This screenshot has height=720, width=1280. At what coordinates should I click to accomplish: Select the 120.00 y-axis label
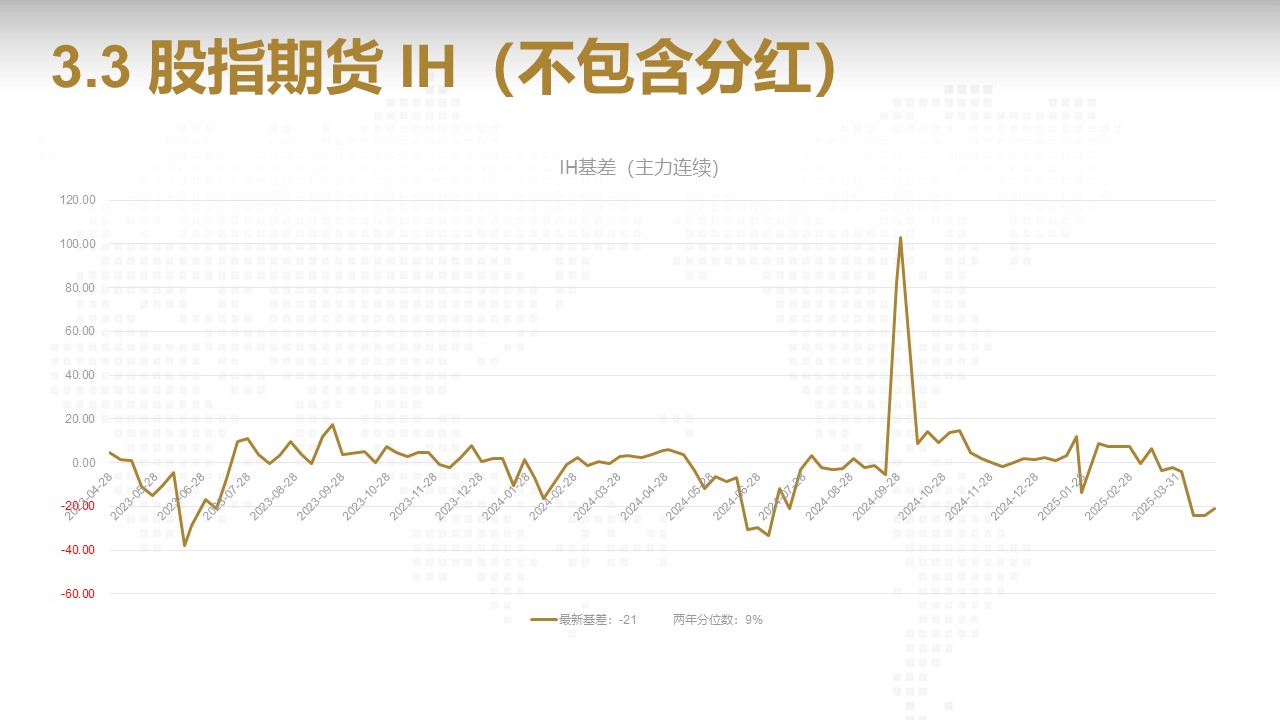[x=77, y=200]
